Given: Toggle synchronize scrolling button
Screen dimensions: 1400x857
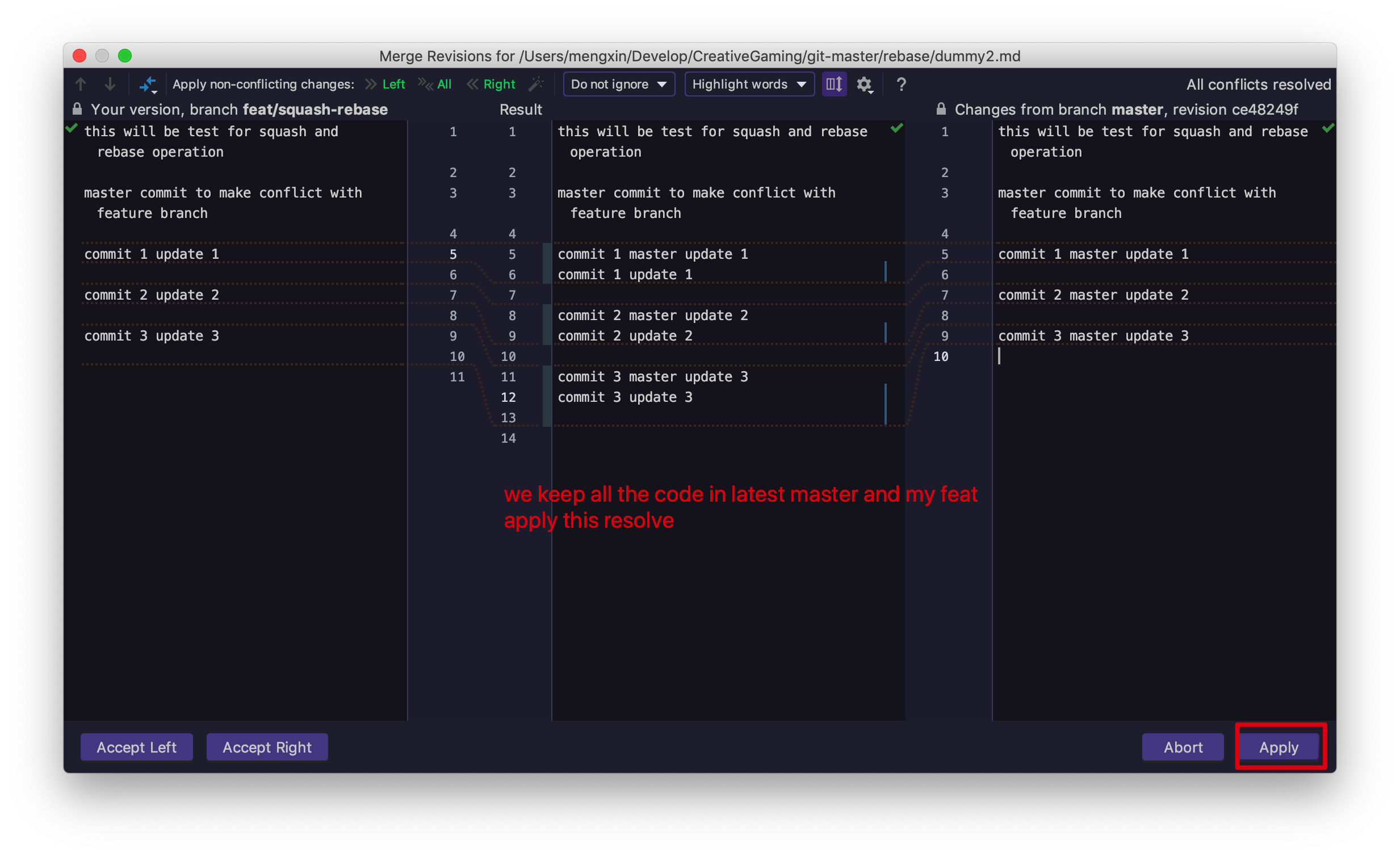Looking at the screenshot, I should (x=834, y=84).
